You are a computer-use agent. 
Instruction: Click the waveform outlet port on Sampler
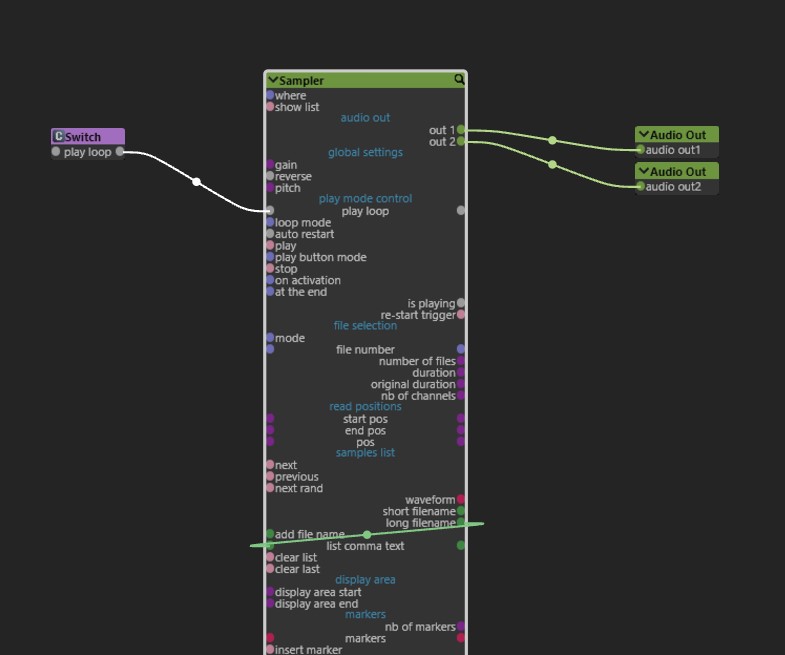461,500
